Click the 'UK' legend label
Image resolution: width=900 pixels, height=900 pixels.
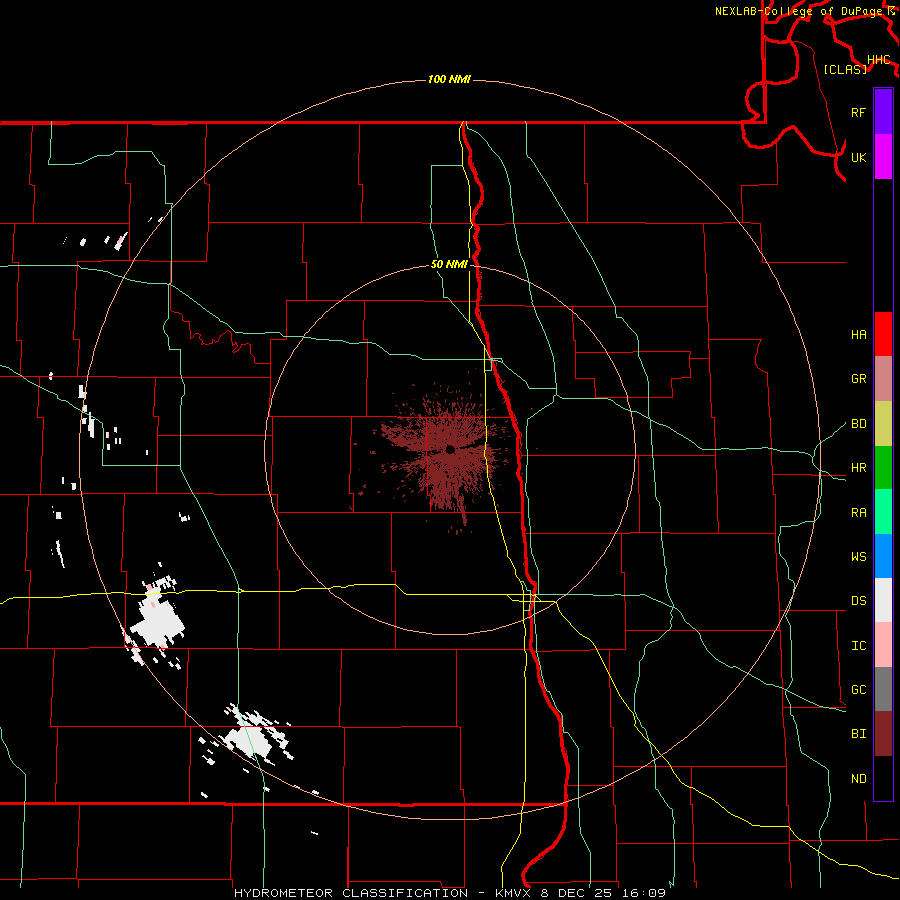click(x=858, y=157)
